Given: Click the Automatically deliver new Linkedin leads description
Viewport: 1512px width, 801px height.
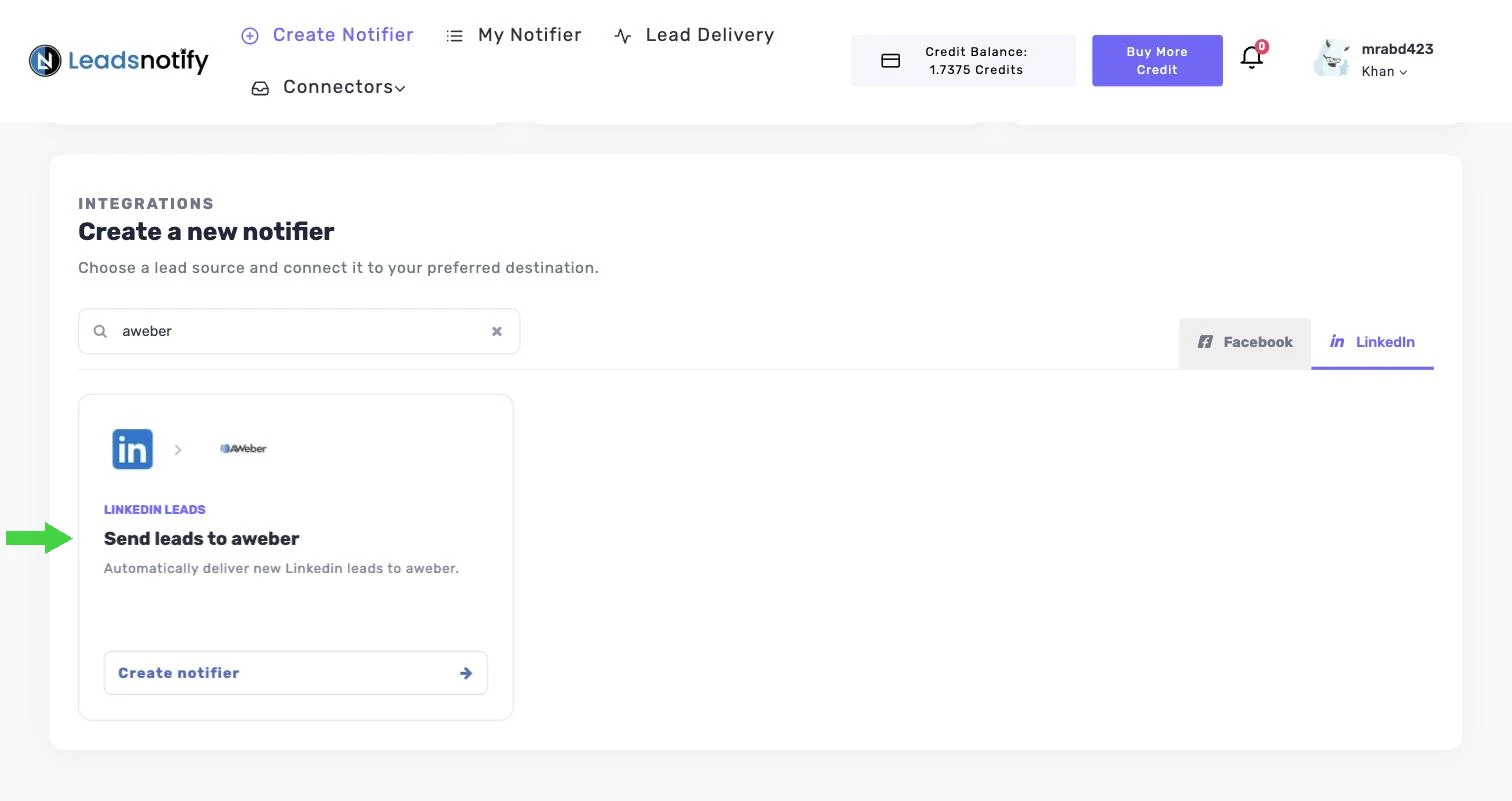Looking at the screenshot, I should tap(281, 568).
